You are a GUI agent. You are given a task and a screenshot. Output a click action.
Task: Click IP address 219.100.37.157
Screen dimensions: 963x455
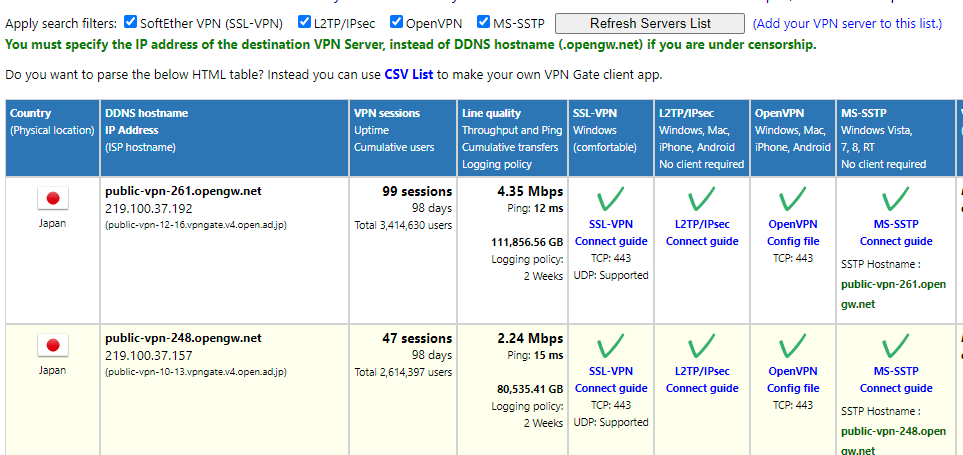coord(149,355)
